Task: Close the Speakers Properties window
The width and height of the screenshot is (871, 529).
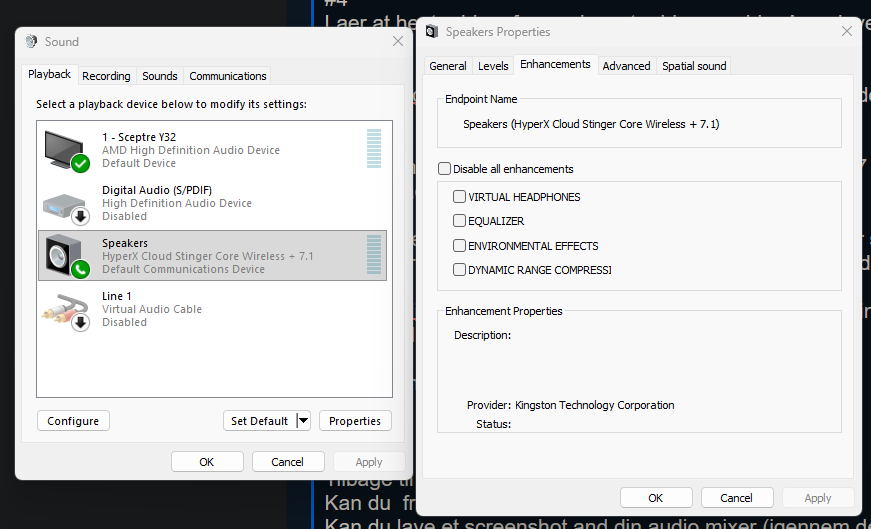Action: coord(847,31)
